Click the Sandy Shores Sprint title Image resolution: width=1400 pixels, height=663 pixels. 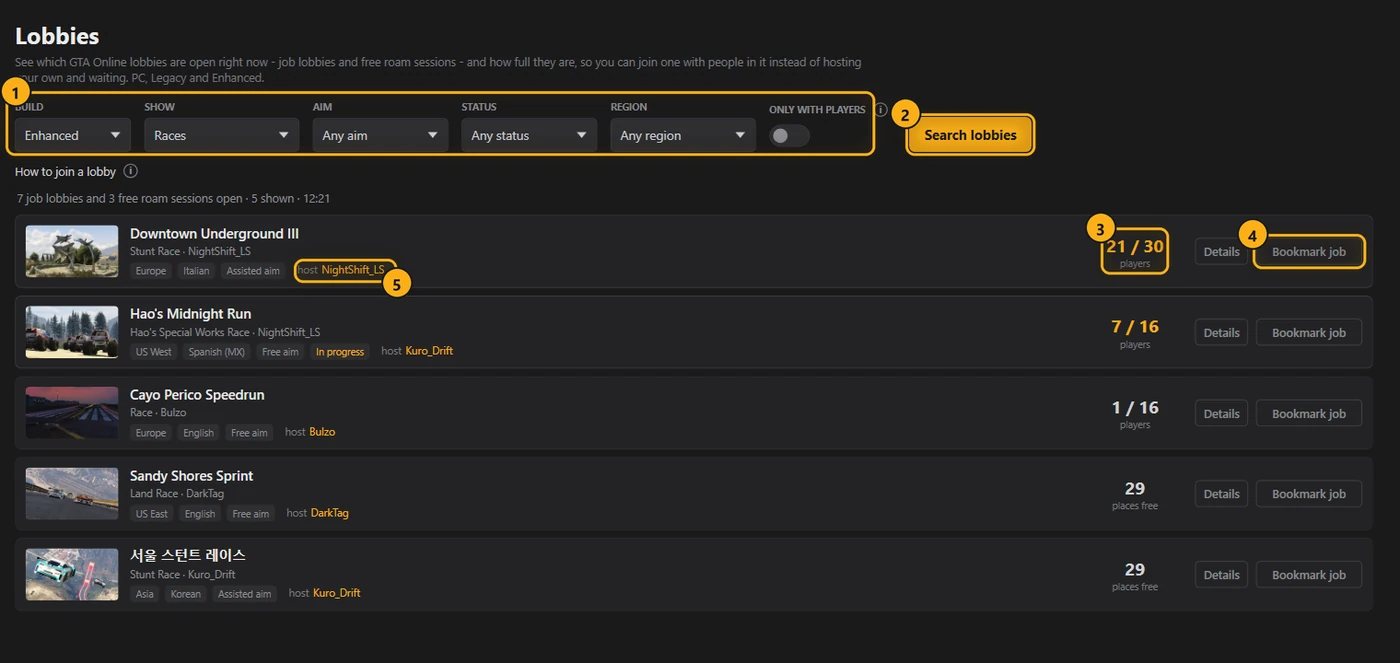click(x=191, y=476)
